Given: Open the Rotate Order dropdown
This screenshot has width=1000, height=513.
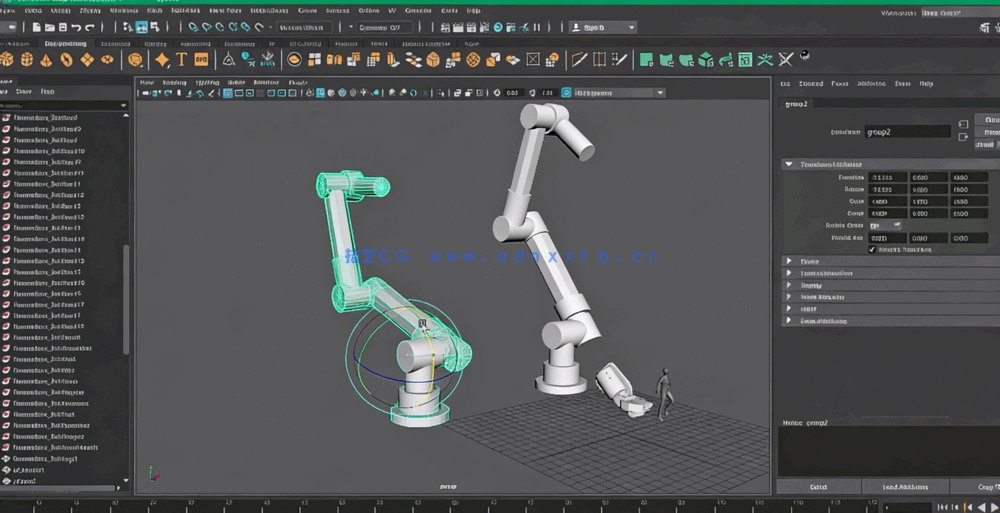Looking at the screenshot, I should [x=885, y=225].
